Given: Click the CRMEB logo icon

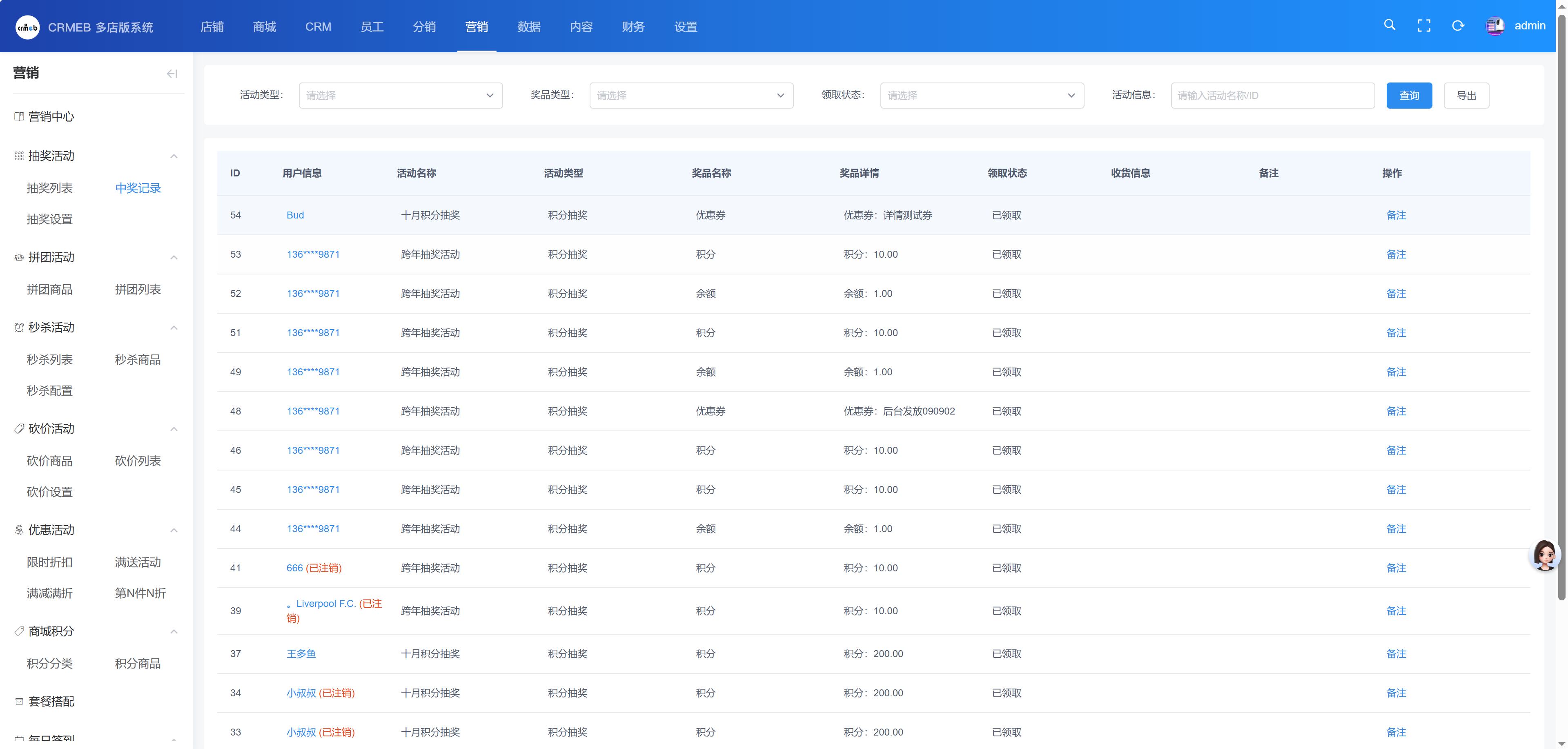Looking at the screenshot, I should point(27,27).
